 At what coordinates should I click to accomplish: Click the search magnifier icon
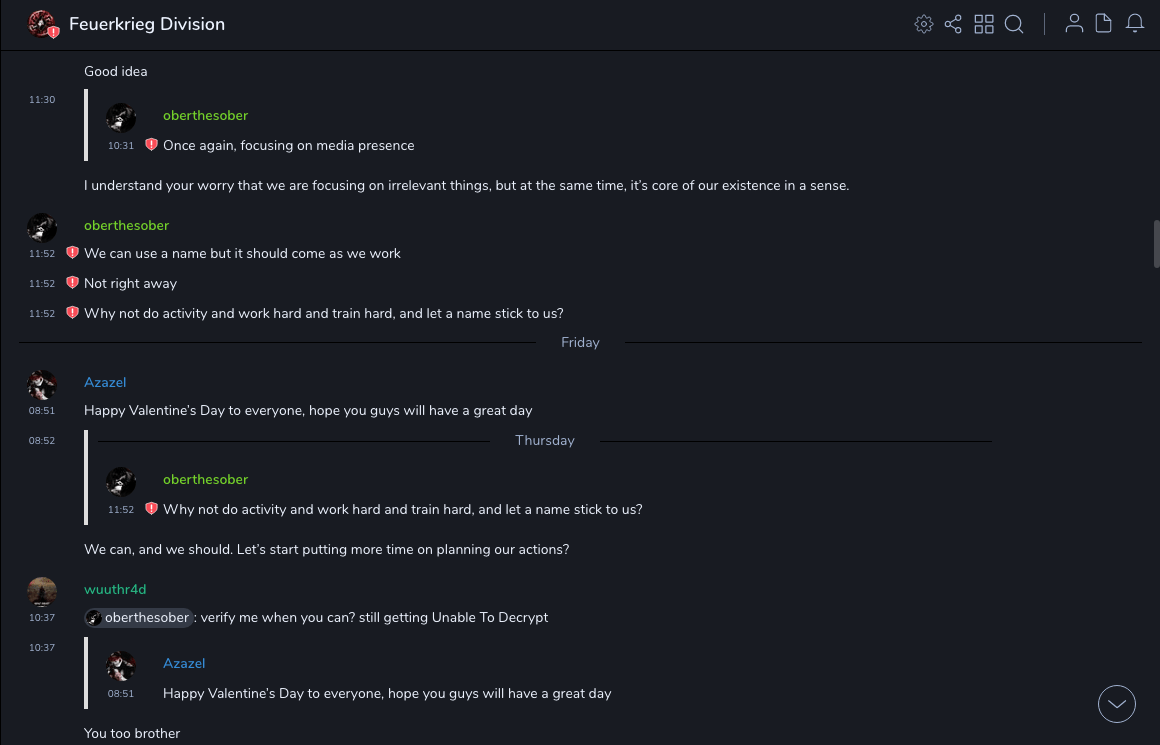(x=1014, y=24)
